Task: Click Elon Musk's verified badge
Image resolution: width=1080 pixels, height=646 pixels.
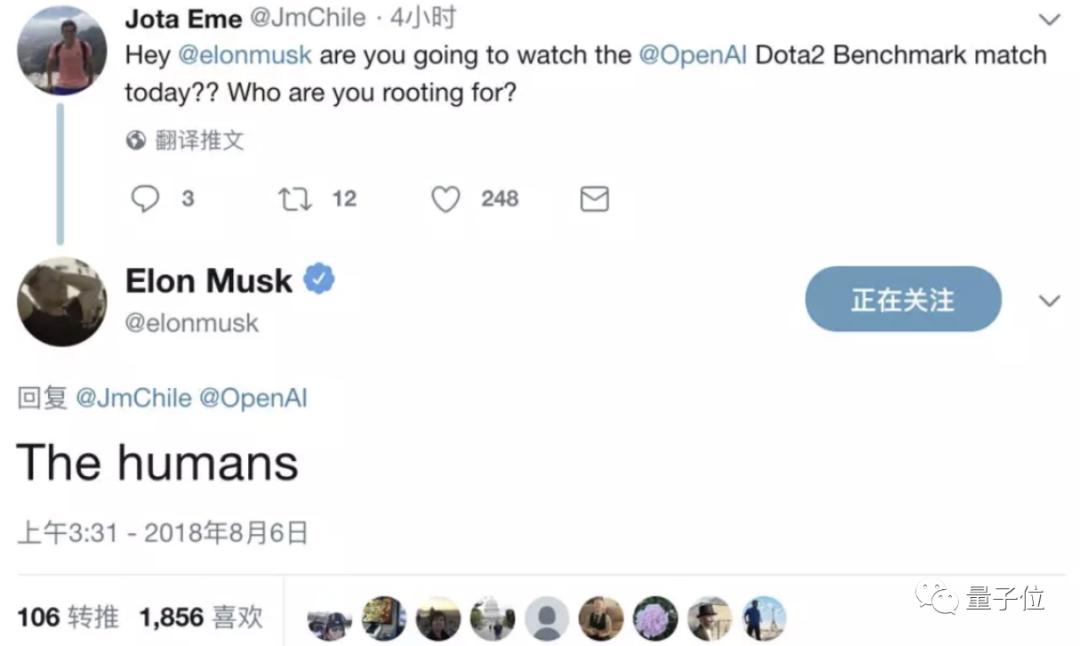Action: 319,279
